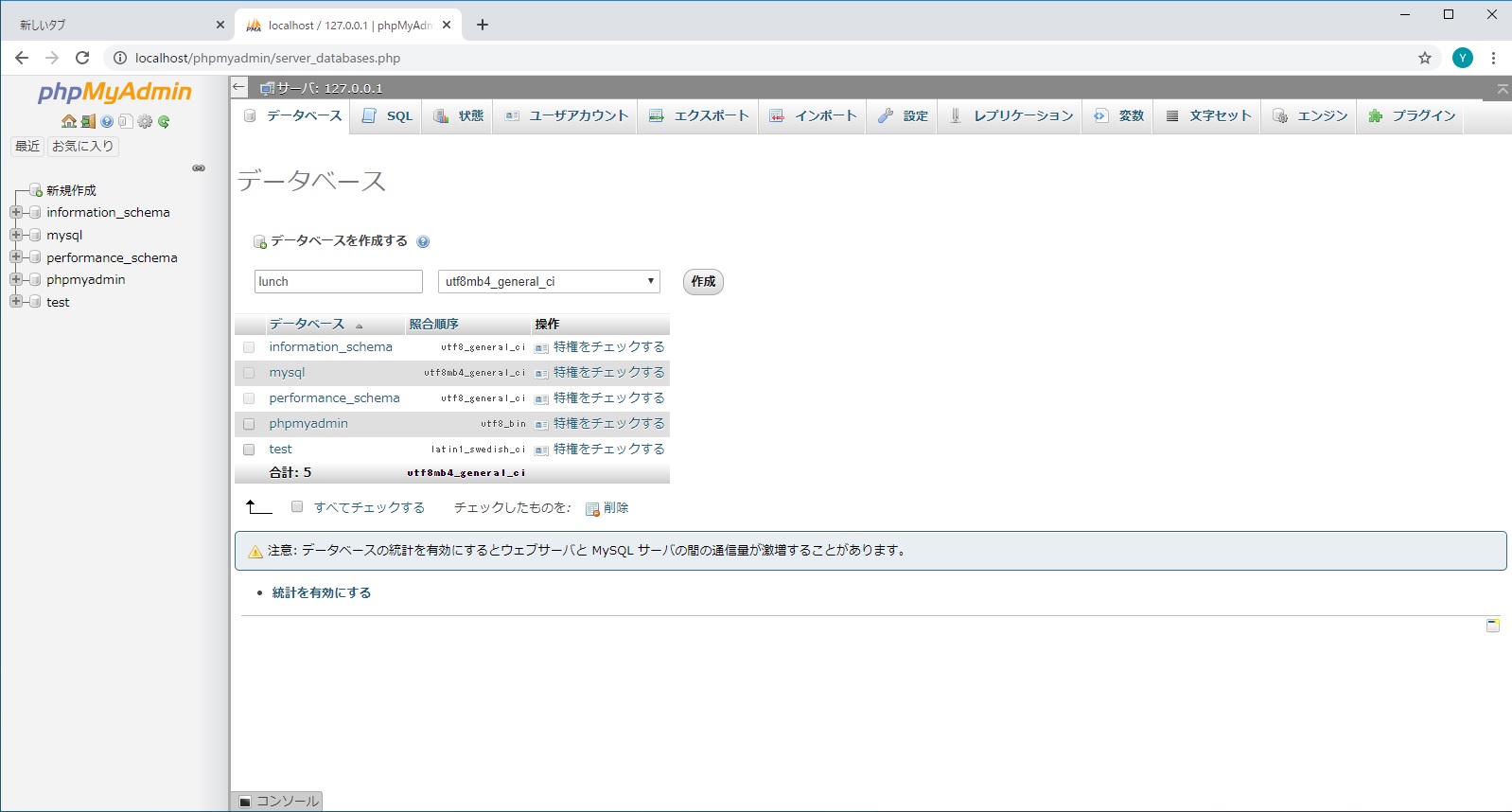1512x812 pixels.
Task: Click the 統計を有効にする link
Action: pyautogui.click(x=322, y=593)
